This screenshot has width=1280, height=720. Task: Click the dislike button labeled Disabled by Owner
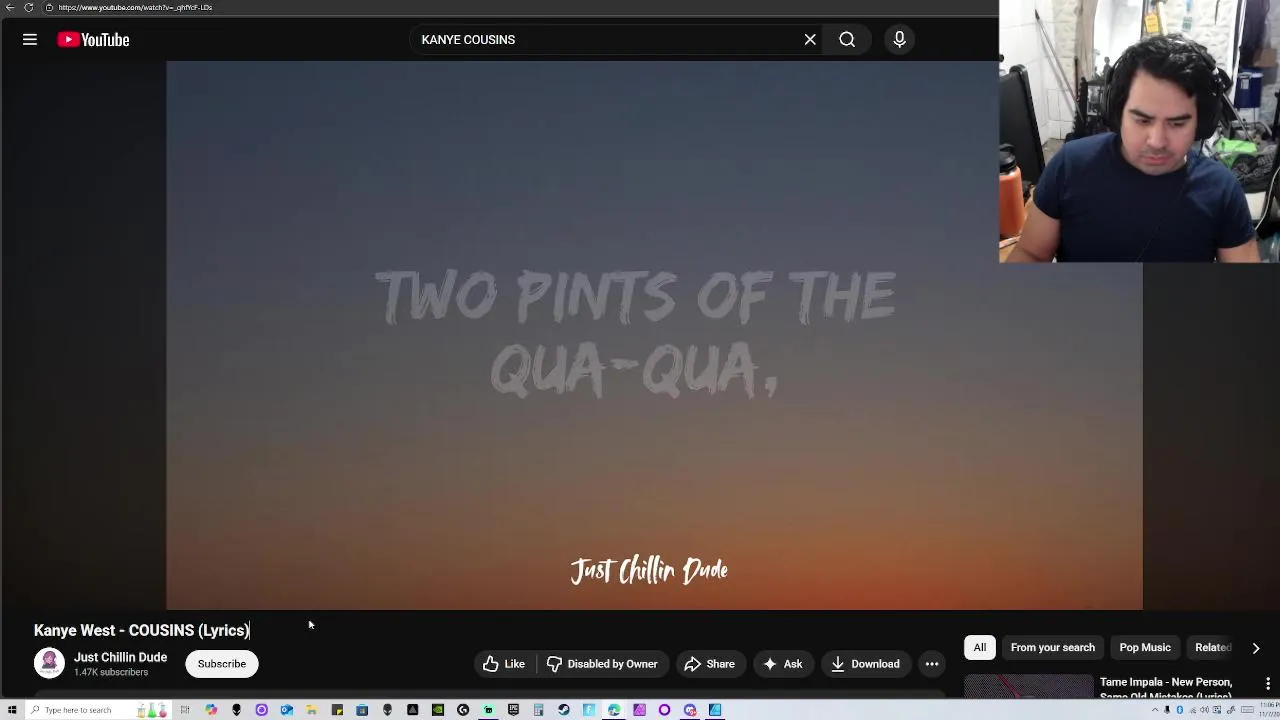point(602,664)
